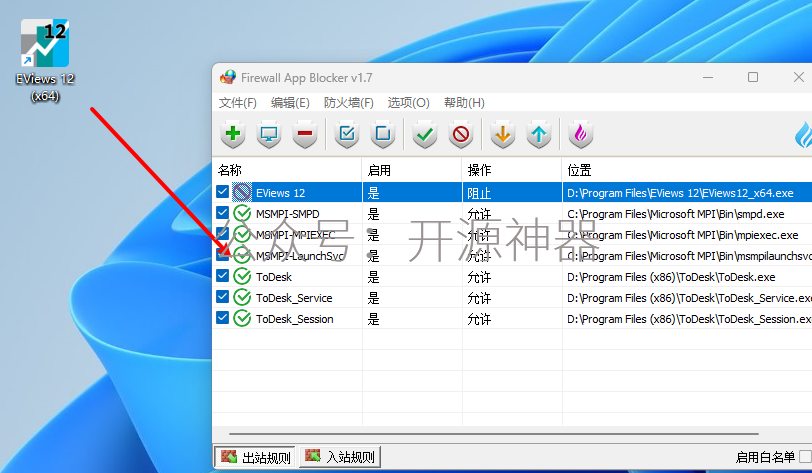Click the orange Move Down arrow icon
This screenshot has width=812, height=473.
coord(503,134)
